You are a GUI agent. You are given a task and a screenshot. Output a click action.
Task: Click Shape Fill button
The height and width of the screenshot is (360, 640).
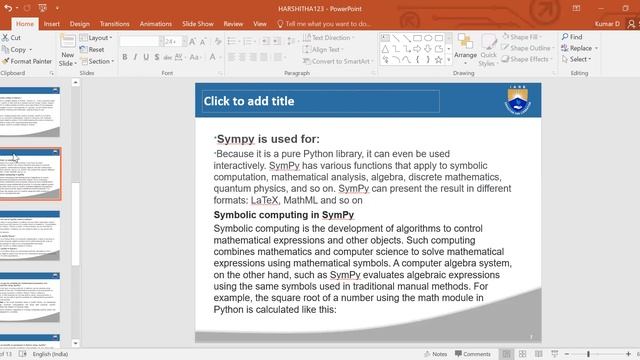pyautogui.click(x=522, y=37)
